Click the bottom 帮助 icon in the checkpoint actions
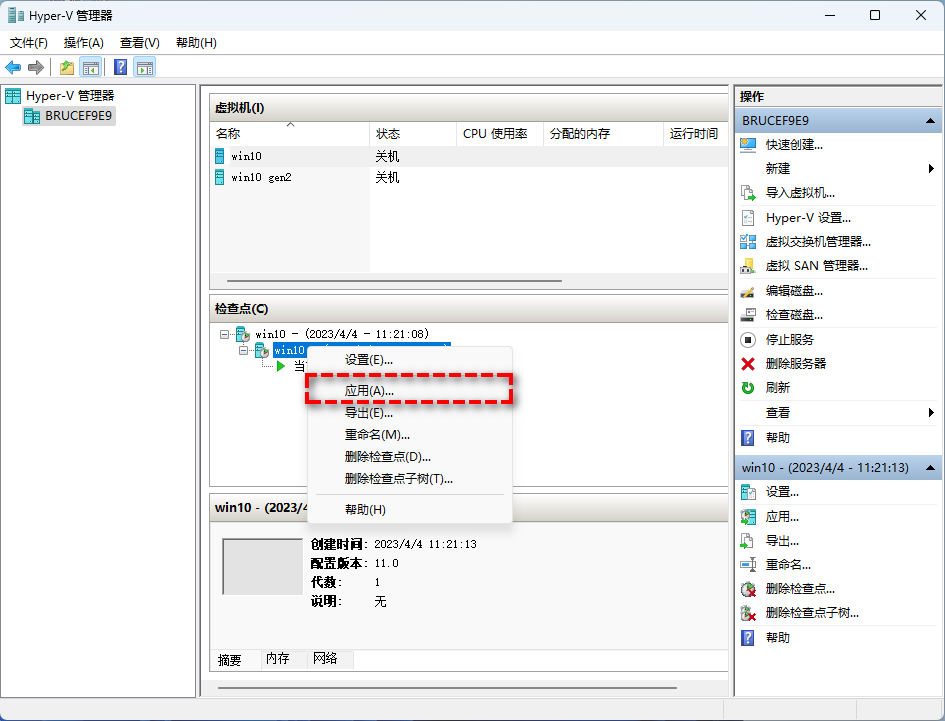945x721 pixels. pyautogui.click(x=748, y=638)
